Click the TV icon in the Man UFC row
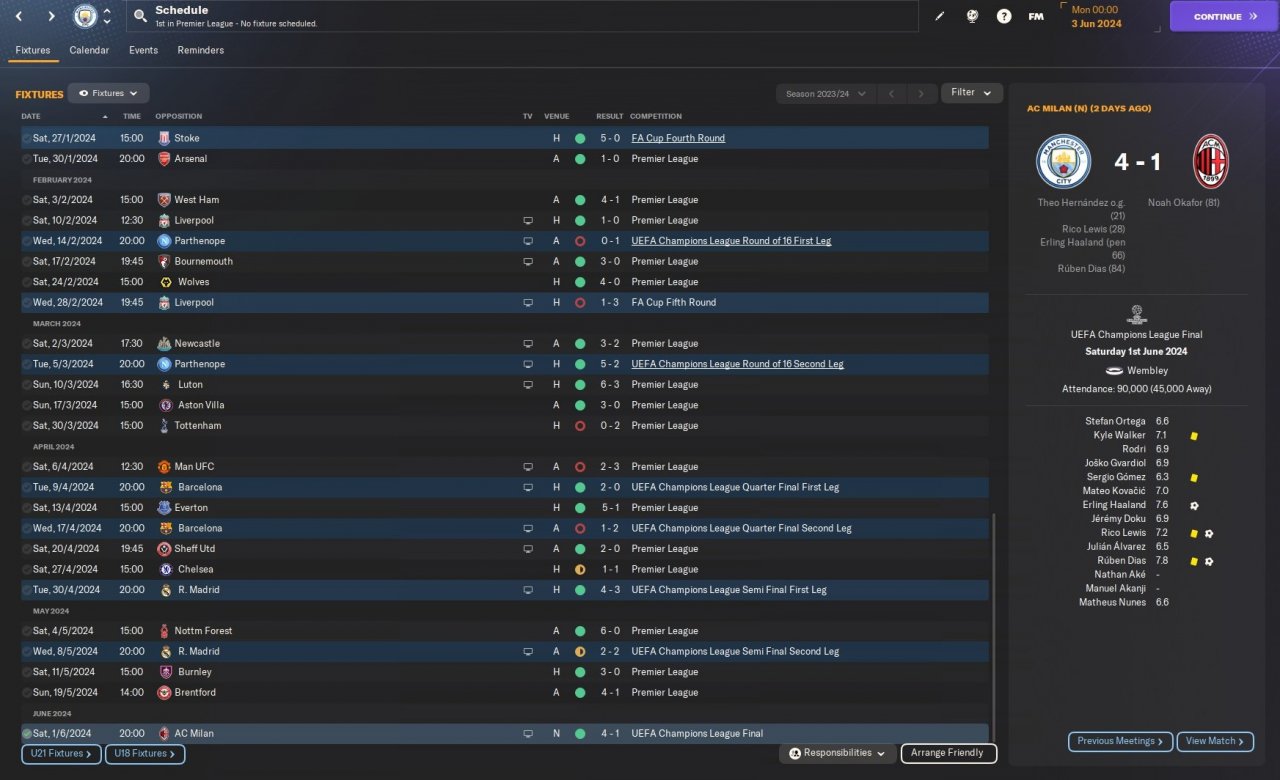The height and width of the screenshot is (780, 1280). 528,467
